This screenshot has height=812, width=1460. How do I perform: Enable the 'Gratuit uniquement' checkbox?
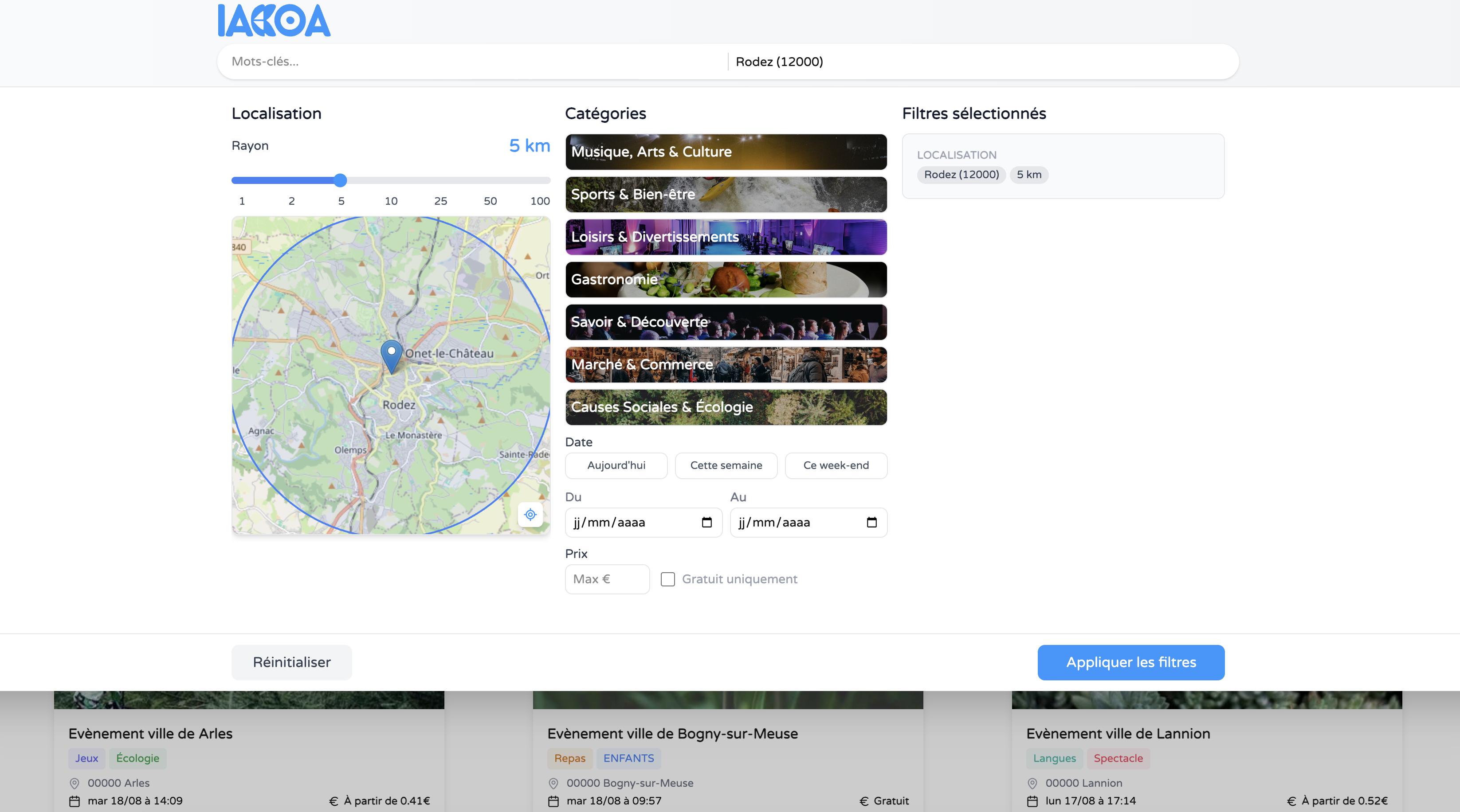pos(667,579)
